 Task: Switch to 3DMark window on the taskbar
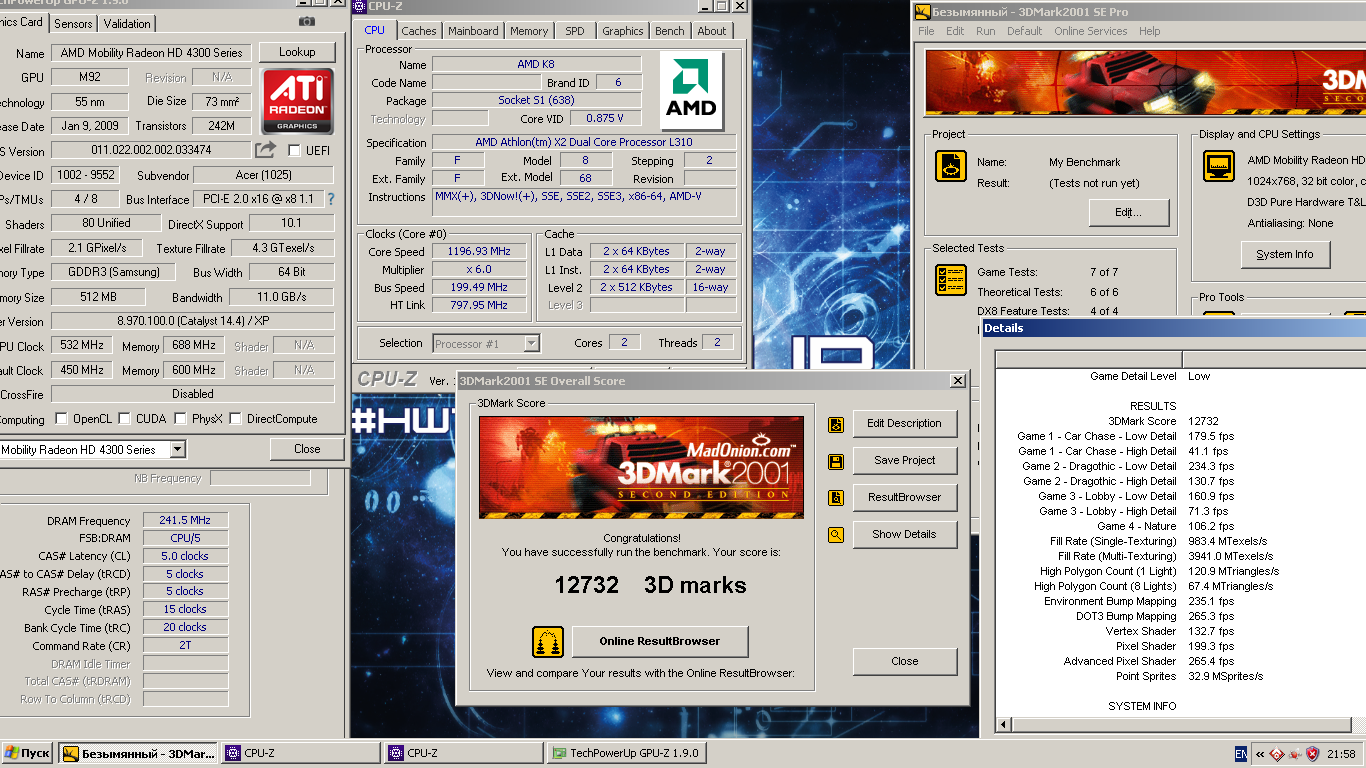[x=137, y=753]
